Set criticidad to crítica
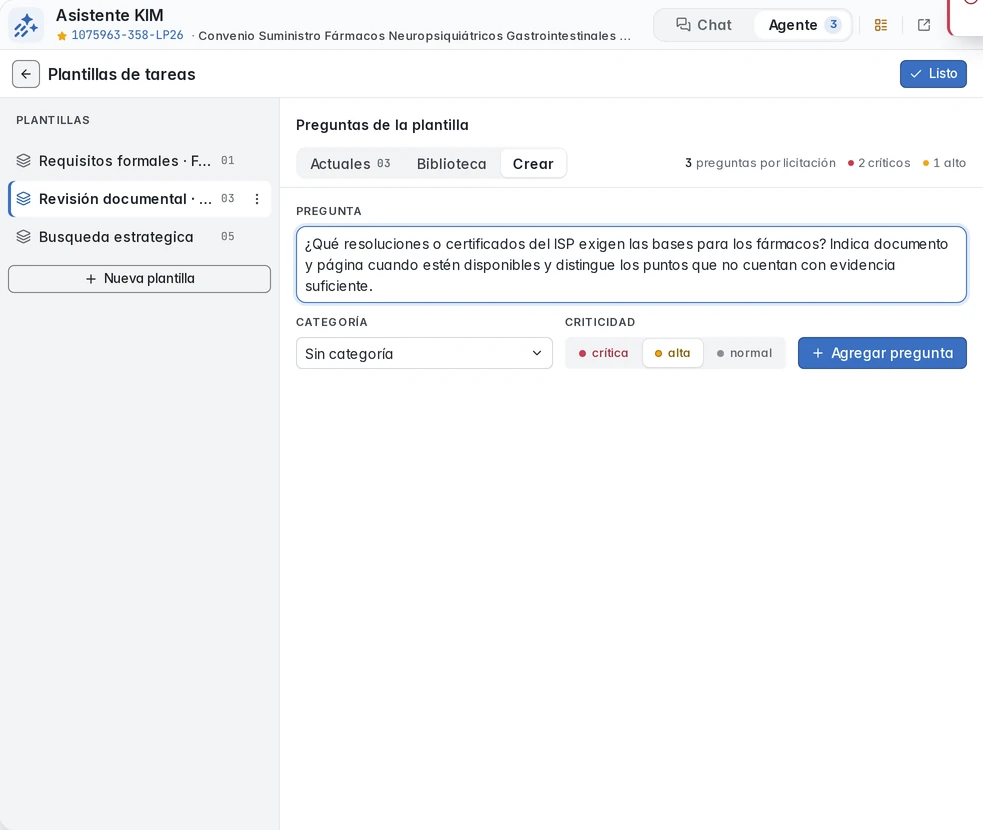 pos(603,353)
